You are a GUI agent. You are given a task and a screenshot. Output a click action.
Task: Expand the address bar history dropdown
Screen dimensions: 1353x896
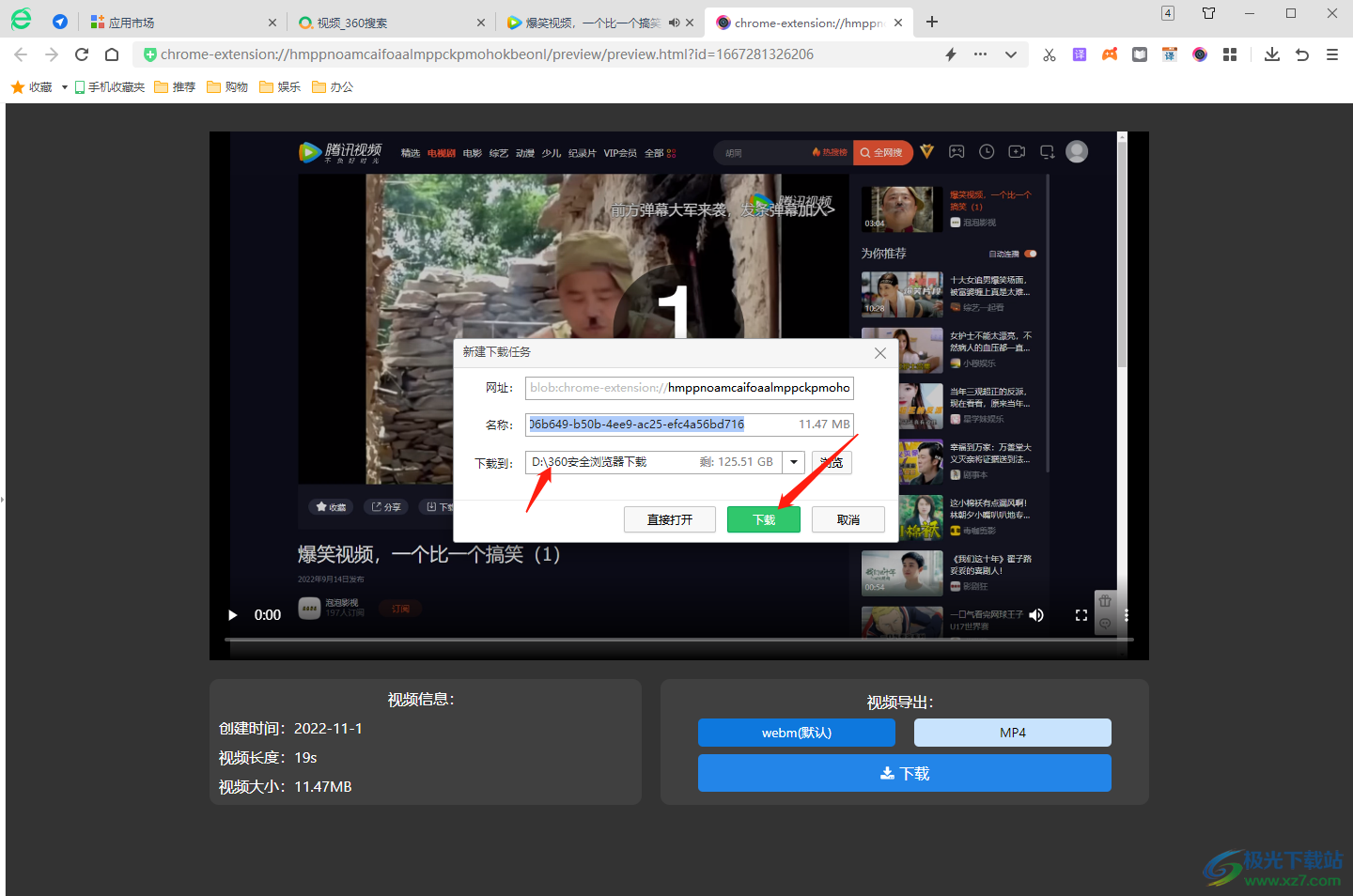pyautogui.click(x=1011, y=54)
